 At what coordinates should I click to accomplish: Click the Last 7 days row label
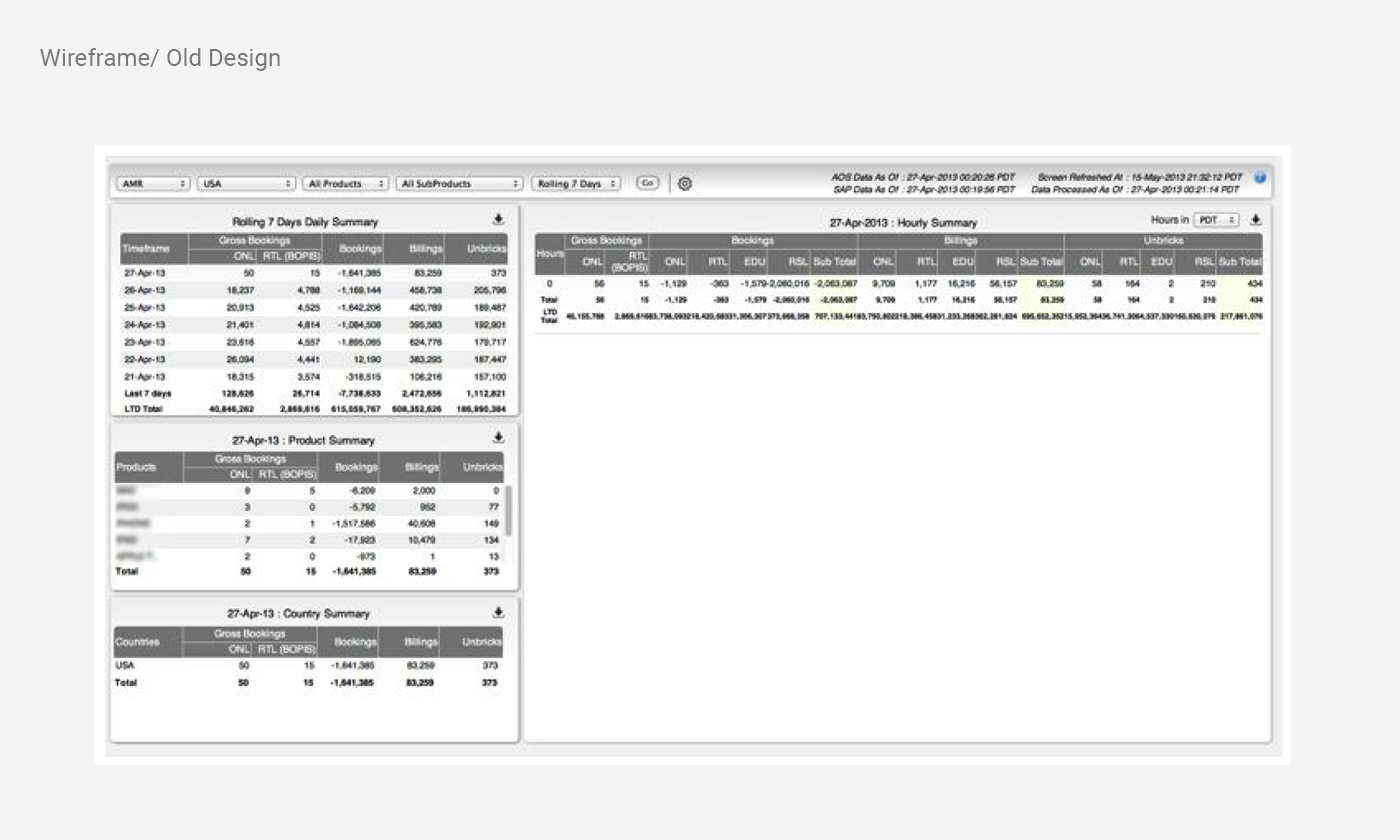click(x=147, y=394)
